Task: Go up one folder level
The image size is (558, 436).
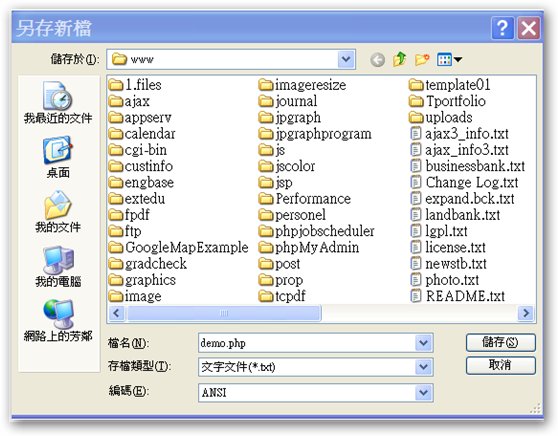Action: coord(400,59)
